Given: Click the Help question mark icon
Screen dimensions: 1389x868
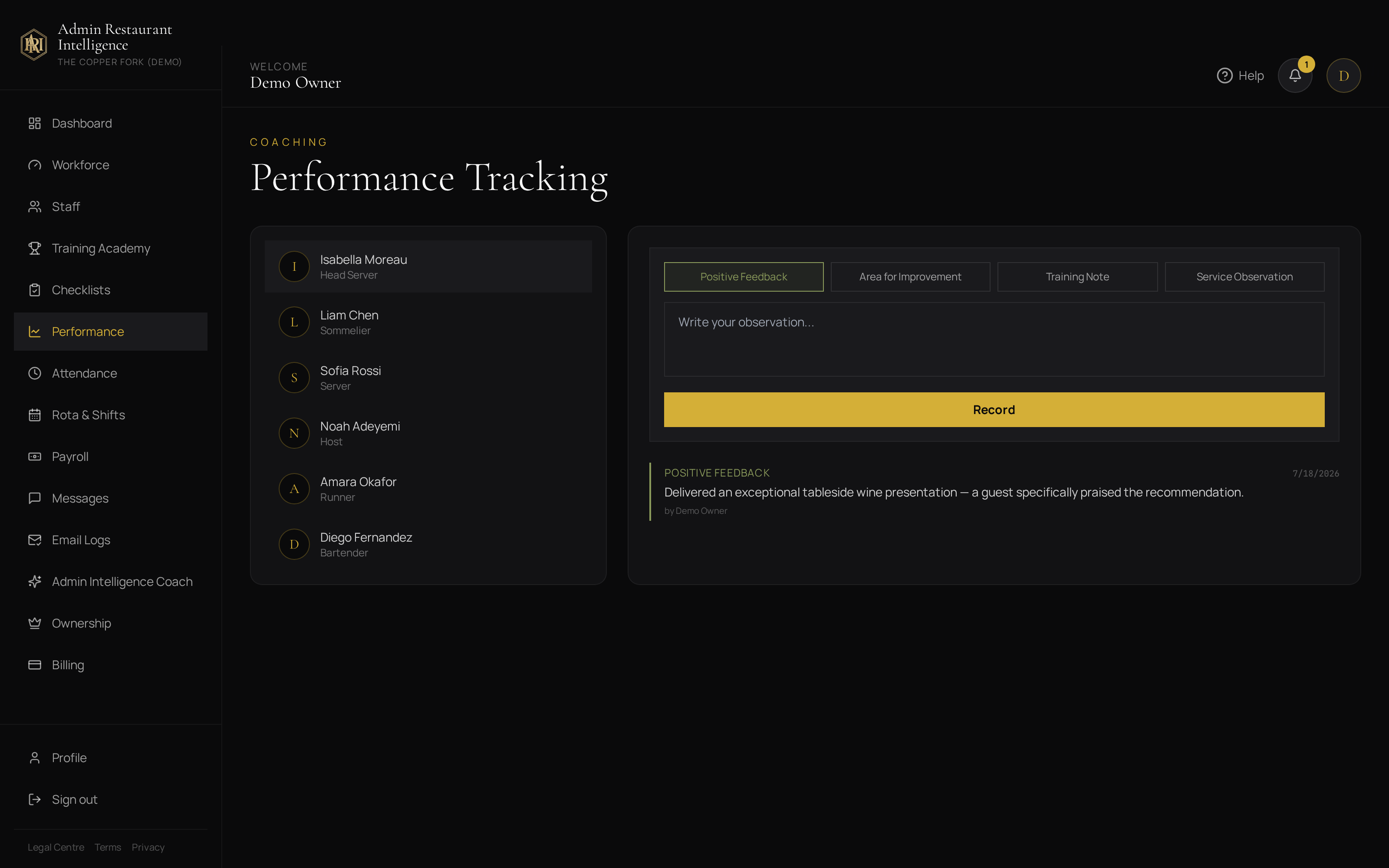Looking at the screenshot, I should tap(1224, 76).
